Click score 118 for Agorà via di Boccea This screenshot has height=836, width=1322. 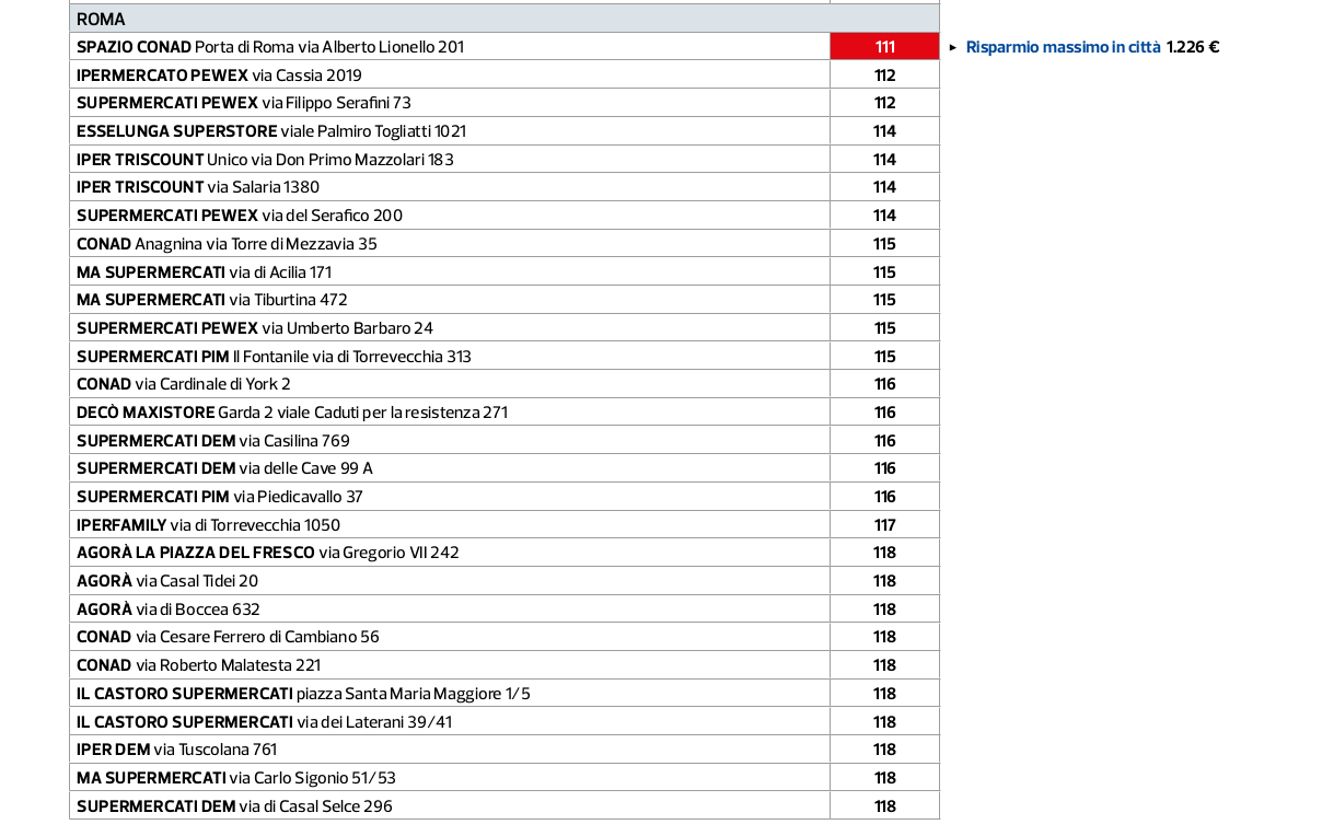tap(884, 609)
